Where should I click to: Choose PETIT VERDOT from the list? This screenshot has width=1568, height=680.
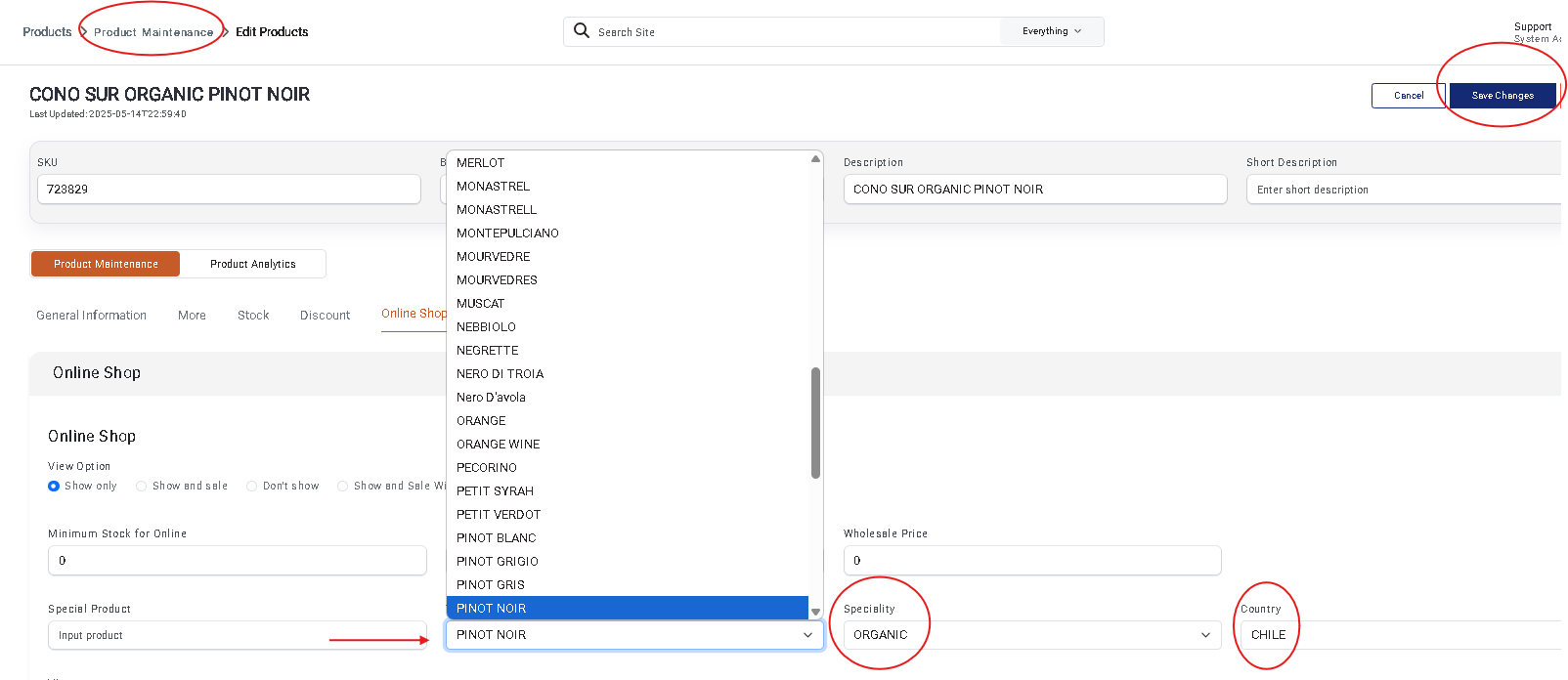point(628,515)
